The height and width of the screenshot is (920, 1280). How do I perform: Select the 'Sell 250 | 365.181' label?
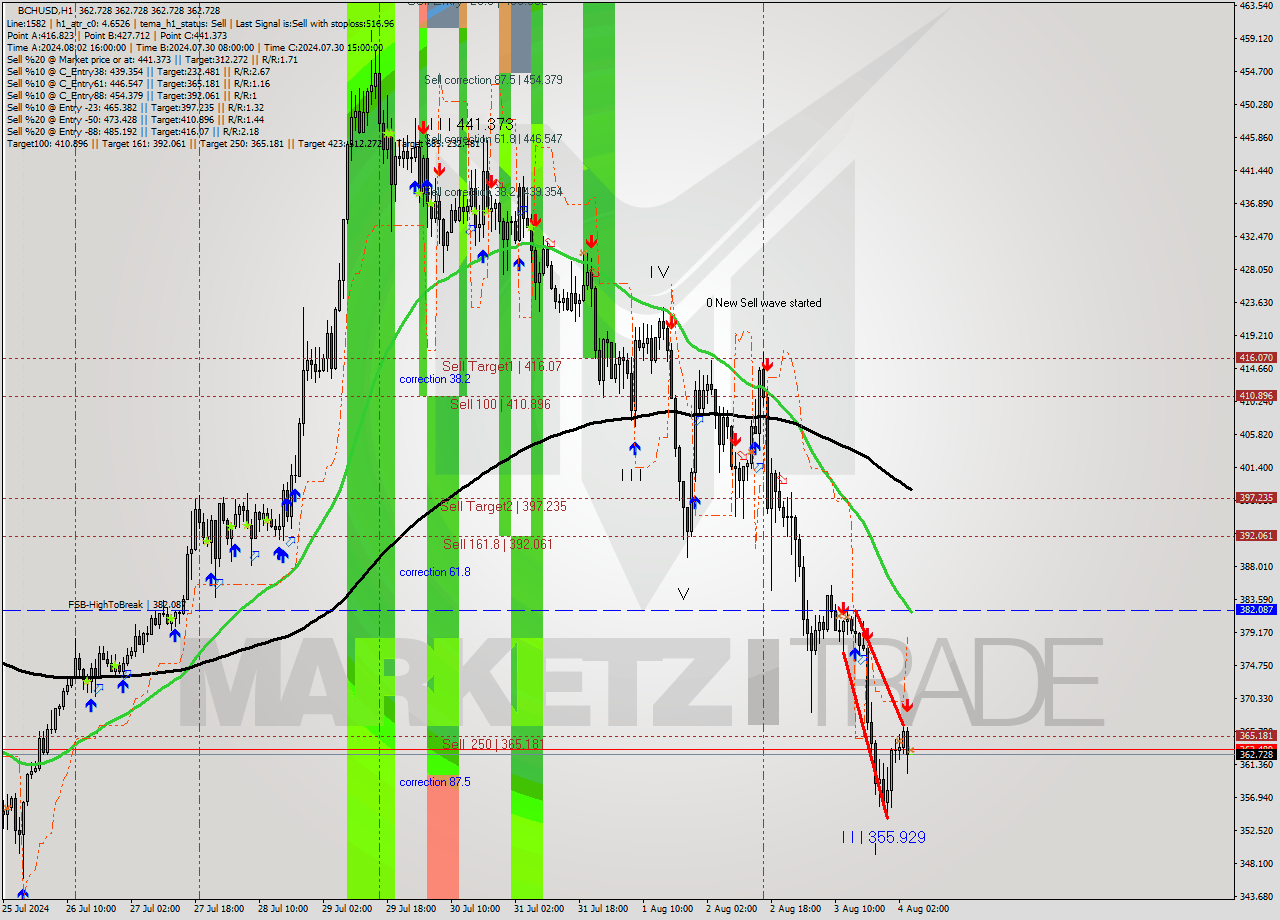click(x=493, y=744)
